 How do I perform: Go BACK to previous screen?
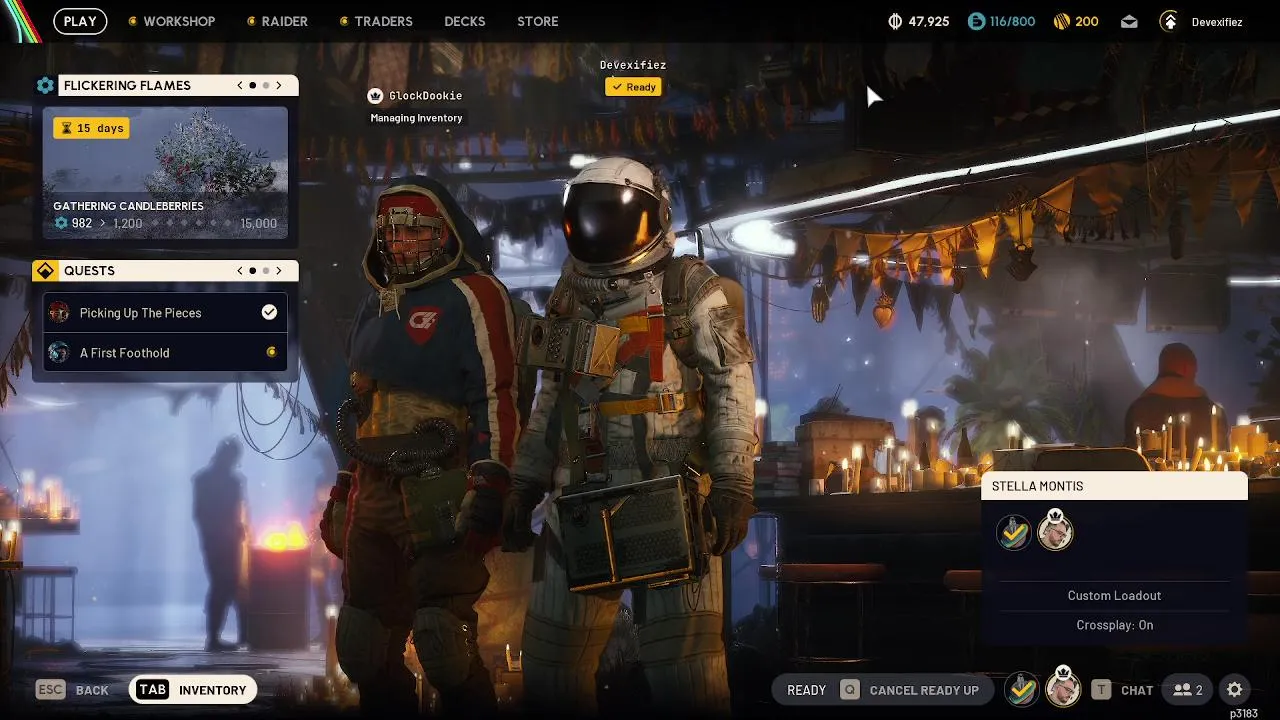click(x=92, y=690)
